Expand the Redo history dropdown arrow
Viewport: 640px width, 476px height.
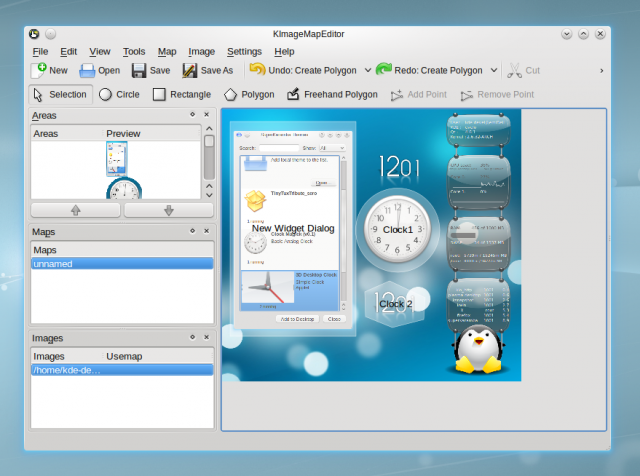(x=494, y=71)
